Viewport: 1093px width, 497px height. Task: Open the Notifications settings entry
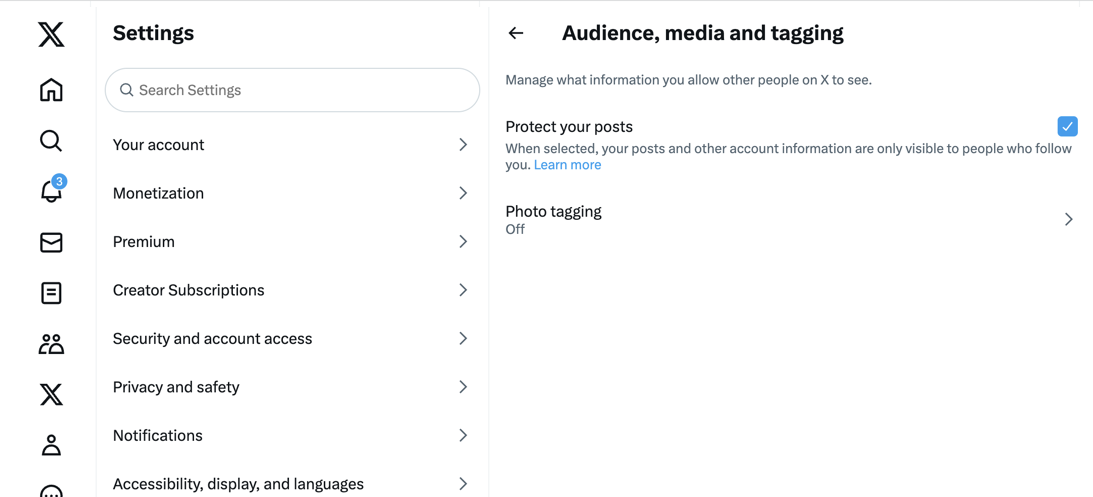coord(158,436)
